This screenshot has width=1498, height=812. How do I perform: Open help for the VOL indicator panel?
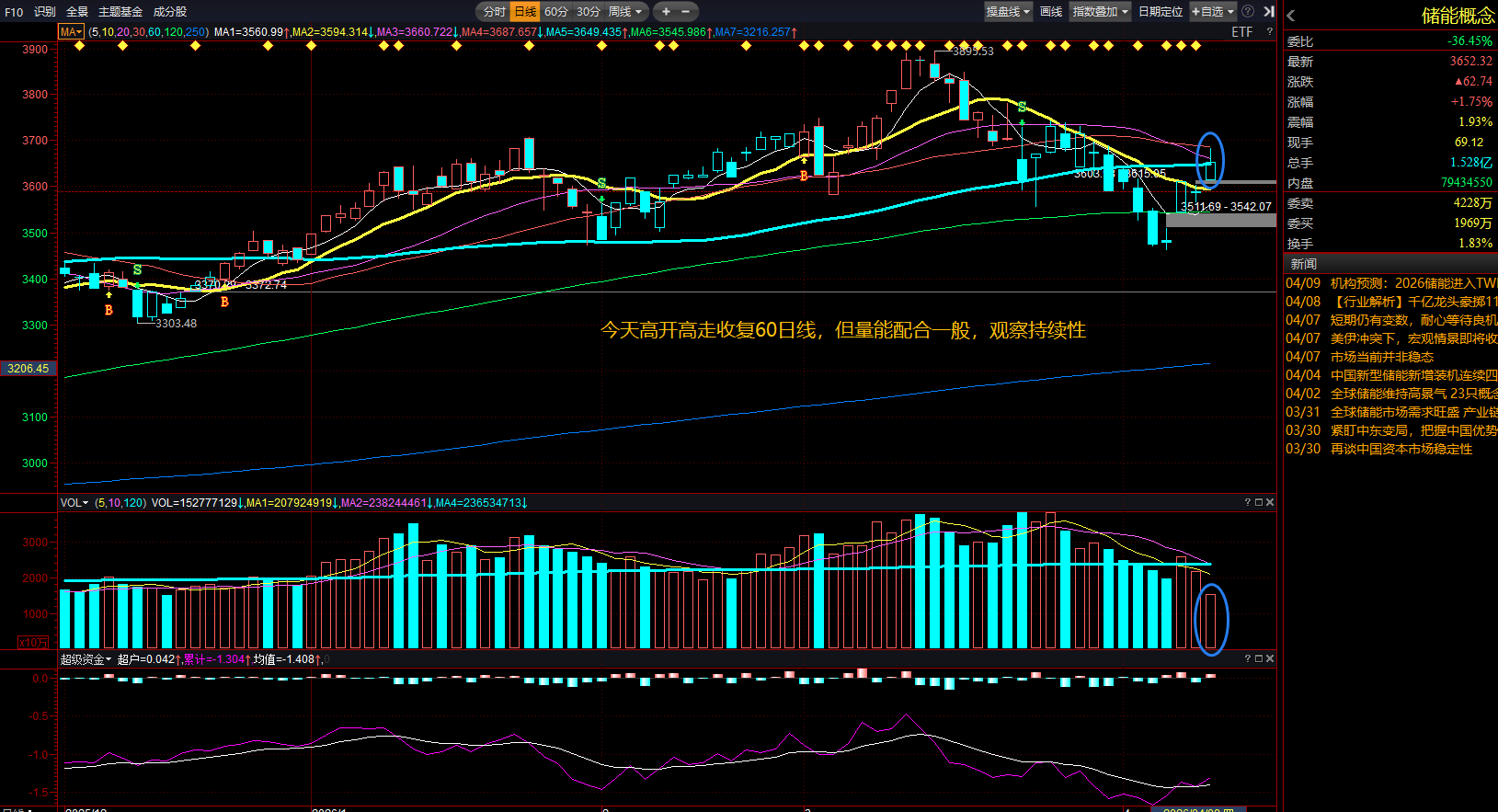coord(1248,503)
